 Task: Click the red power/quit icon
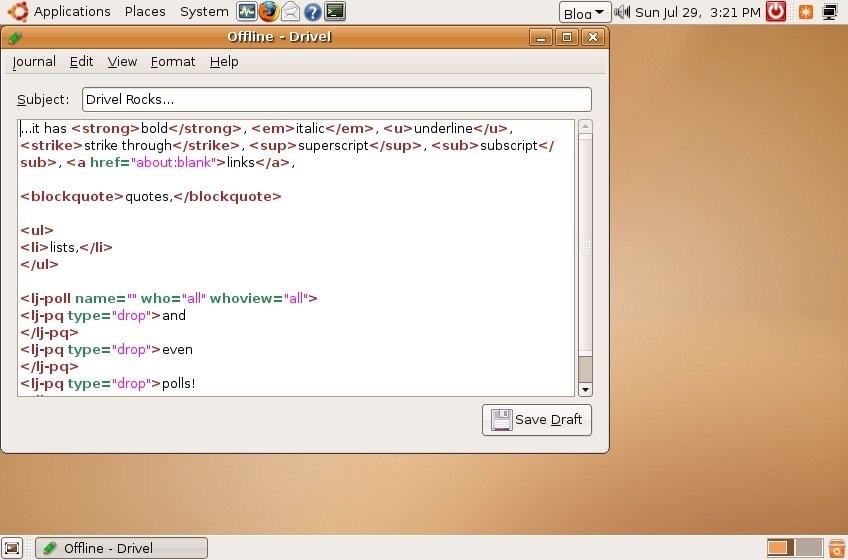pyautogui.click(x=776, y=11)
